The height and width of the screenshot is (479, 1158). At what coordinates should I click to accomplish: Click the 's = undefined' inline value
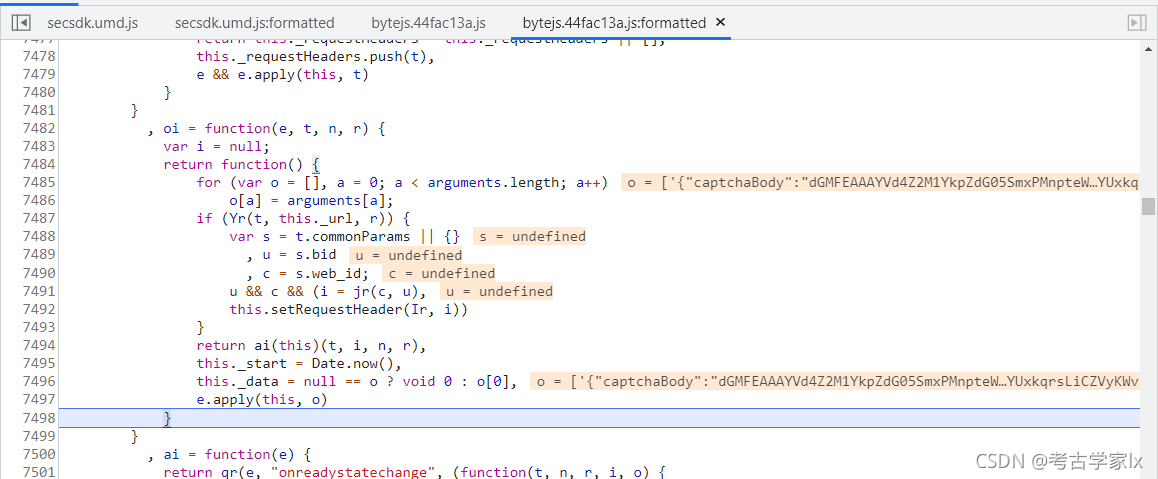pyautogui.click(x=530, y=237)
